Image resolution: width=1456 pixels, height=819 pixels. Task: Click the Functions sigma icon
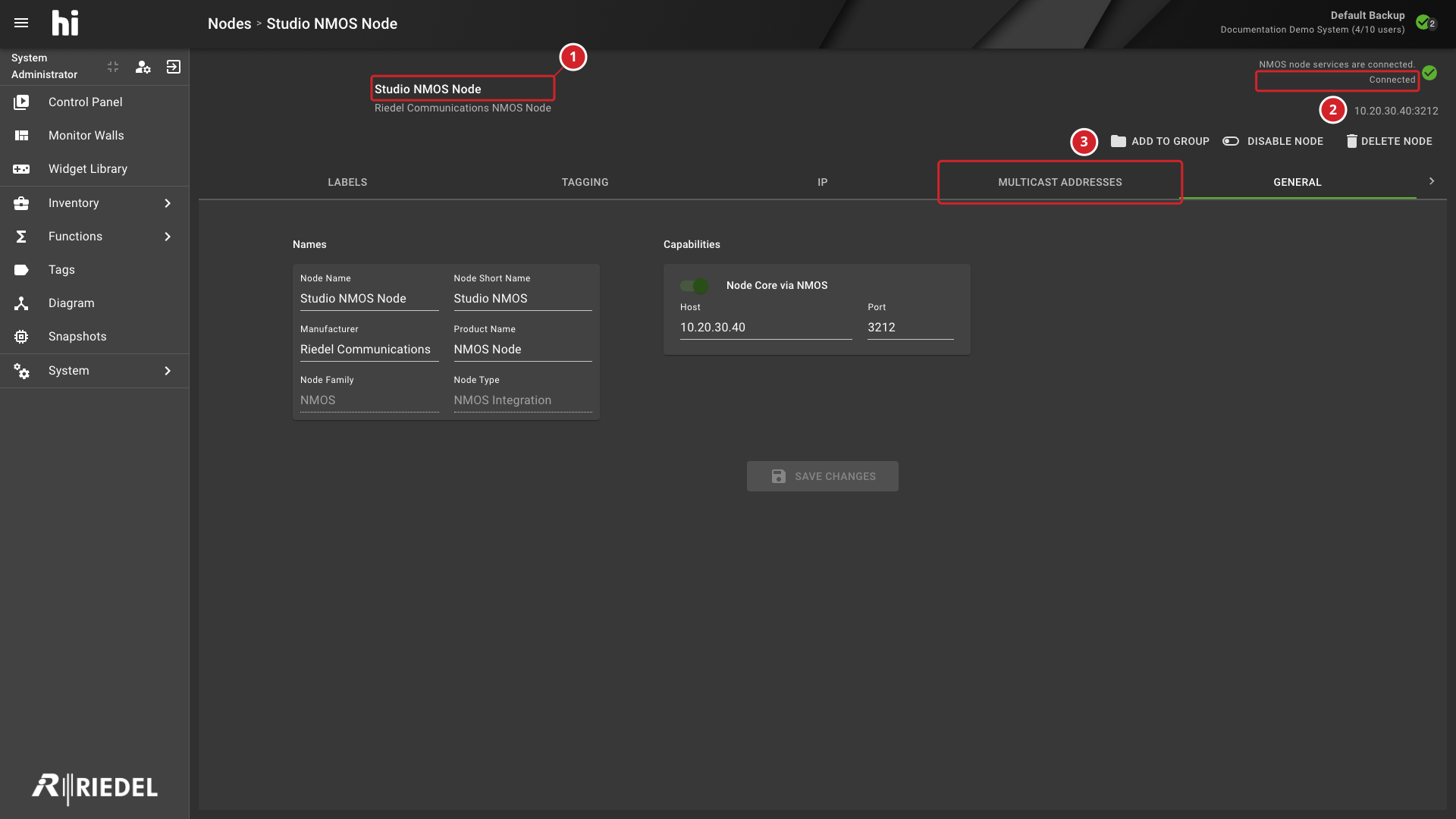click(x=21, y=236)
